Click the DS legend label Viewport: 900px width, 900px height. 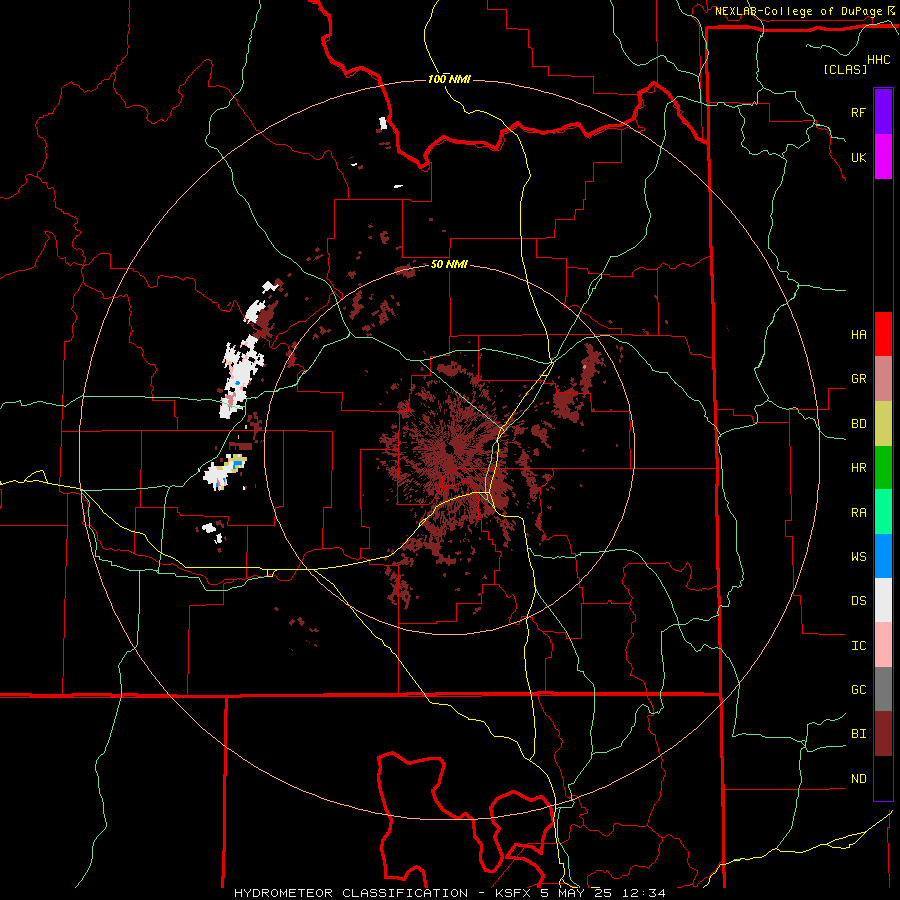[858, 601]
